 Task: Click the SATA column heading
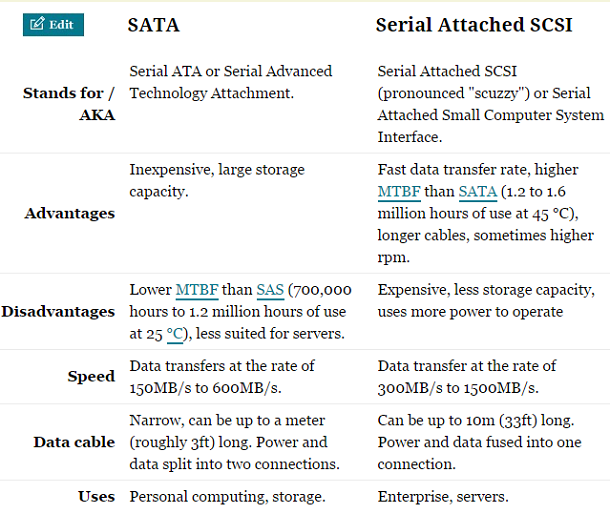[x=154, y=25]
